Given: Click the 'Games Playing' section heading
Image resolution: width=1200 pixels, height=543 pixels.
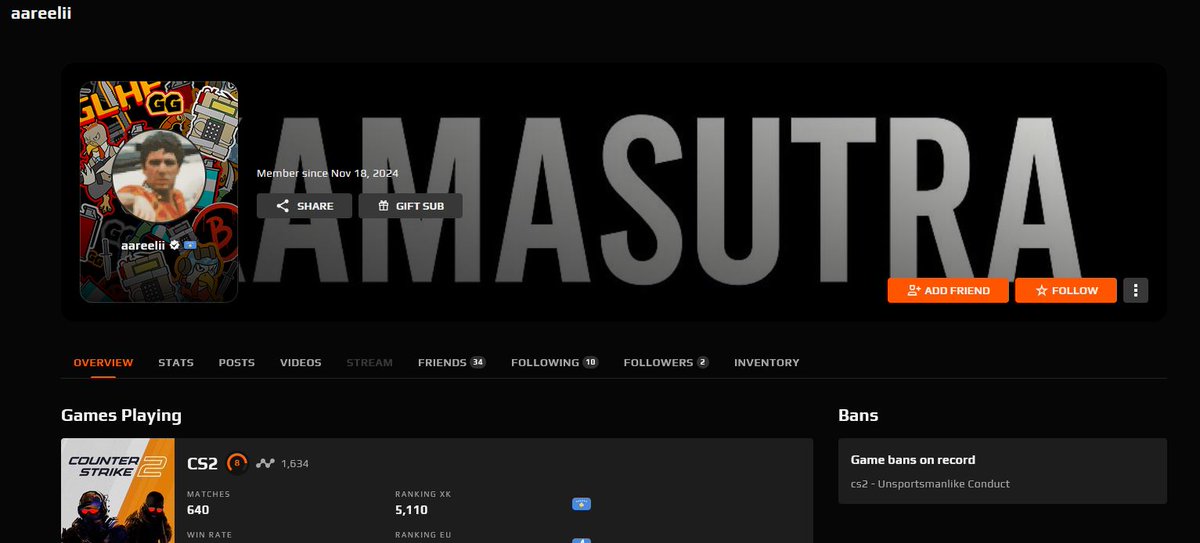Looking at the screenshot, I should tap(121, 415).
